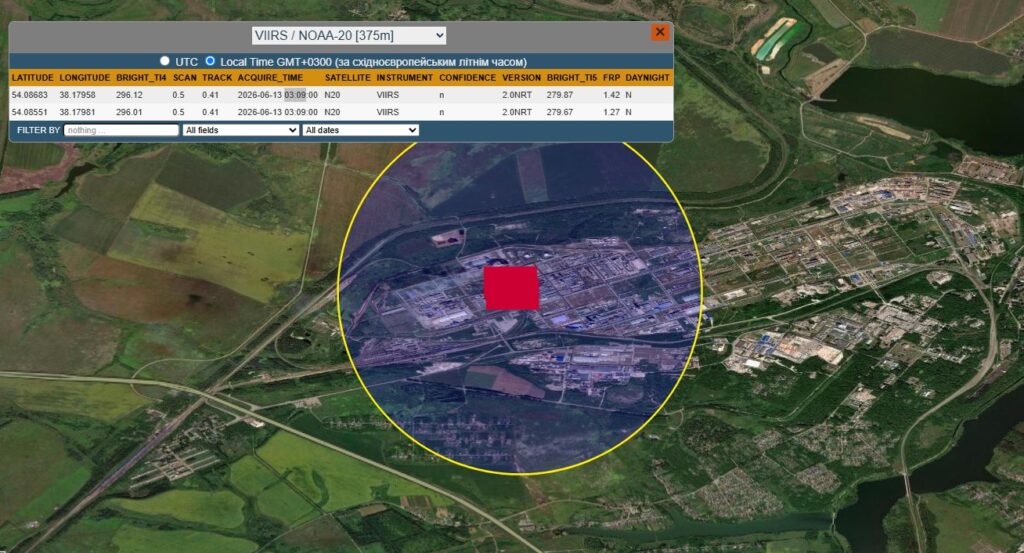Click the SATELLITE column header
The width and height of the screenshot is (1024, 553).
coord(347,77)
